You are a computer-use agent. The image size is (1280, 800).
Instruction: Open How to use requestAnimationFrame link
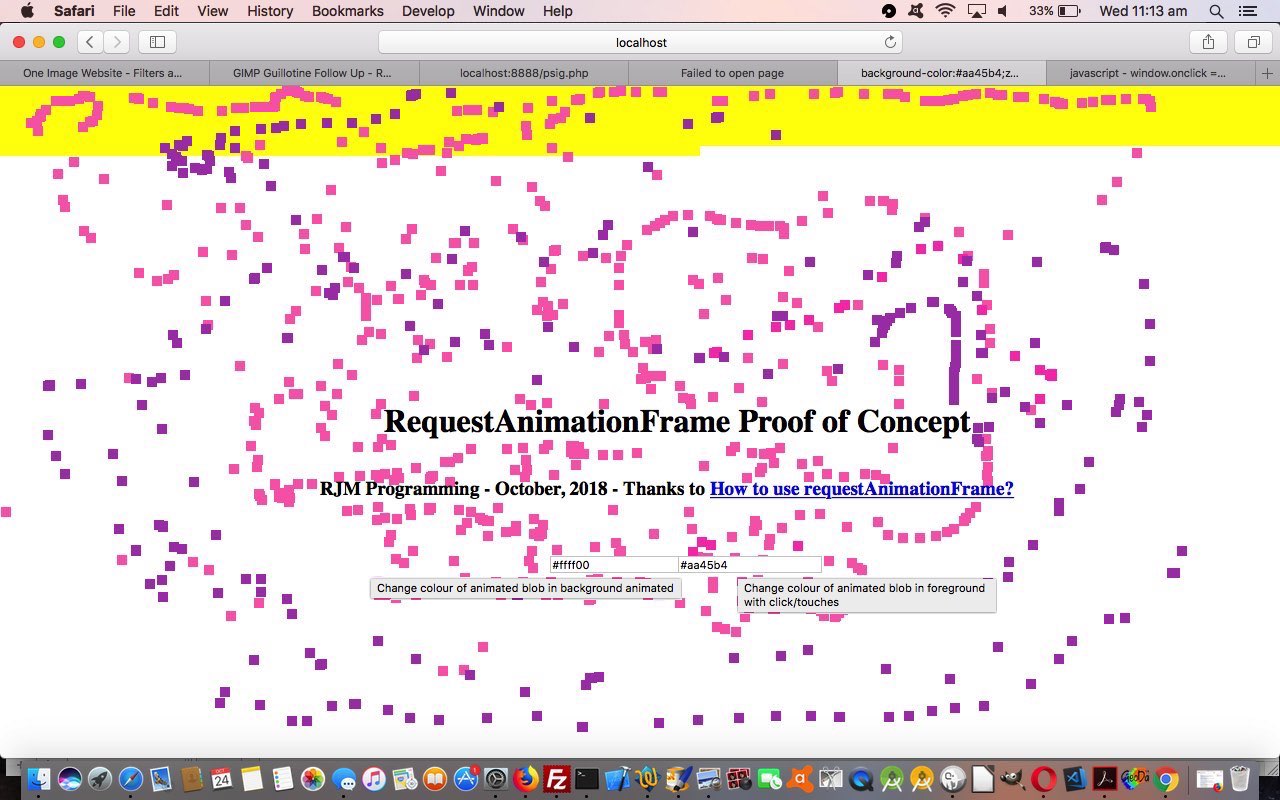pos(861,489)
